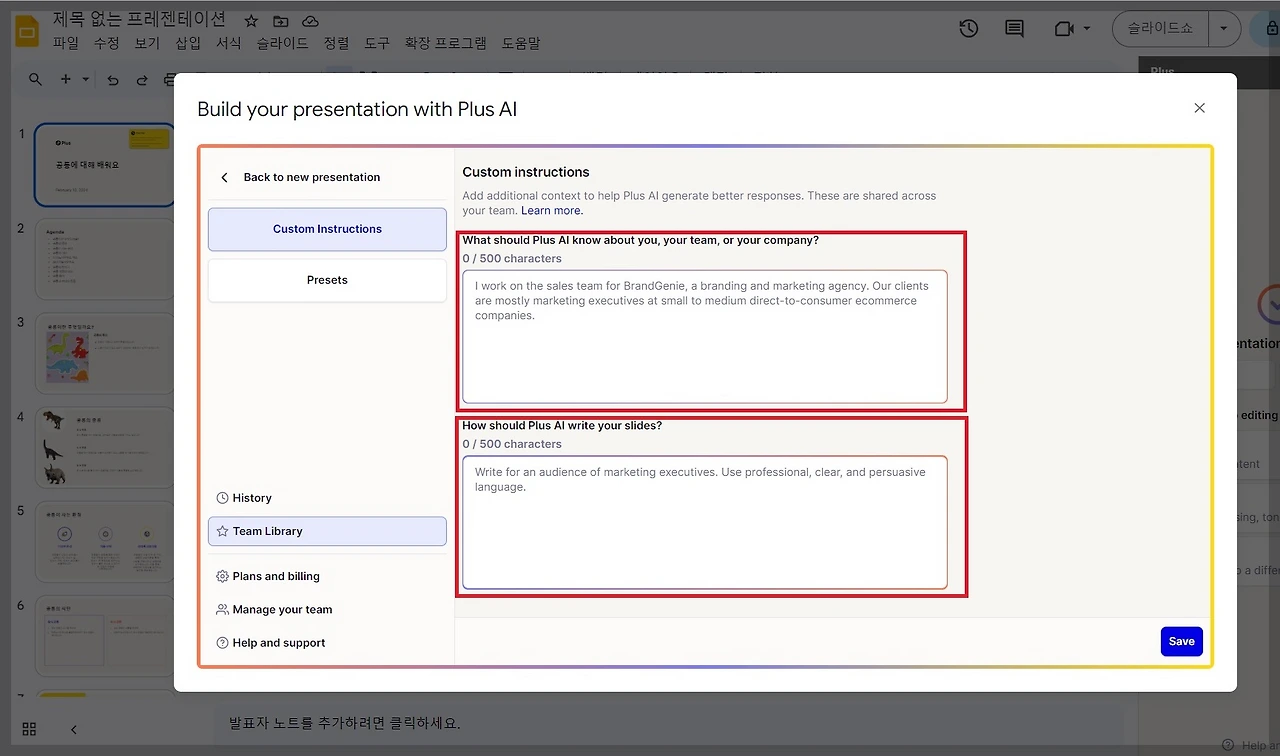Open the 보기 menu
This screenshot has width=1280, height=756.
tap(147, 43)
